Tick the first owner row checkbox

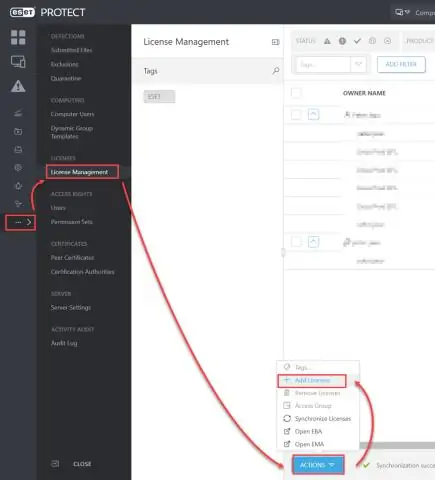pos(296,115)
